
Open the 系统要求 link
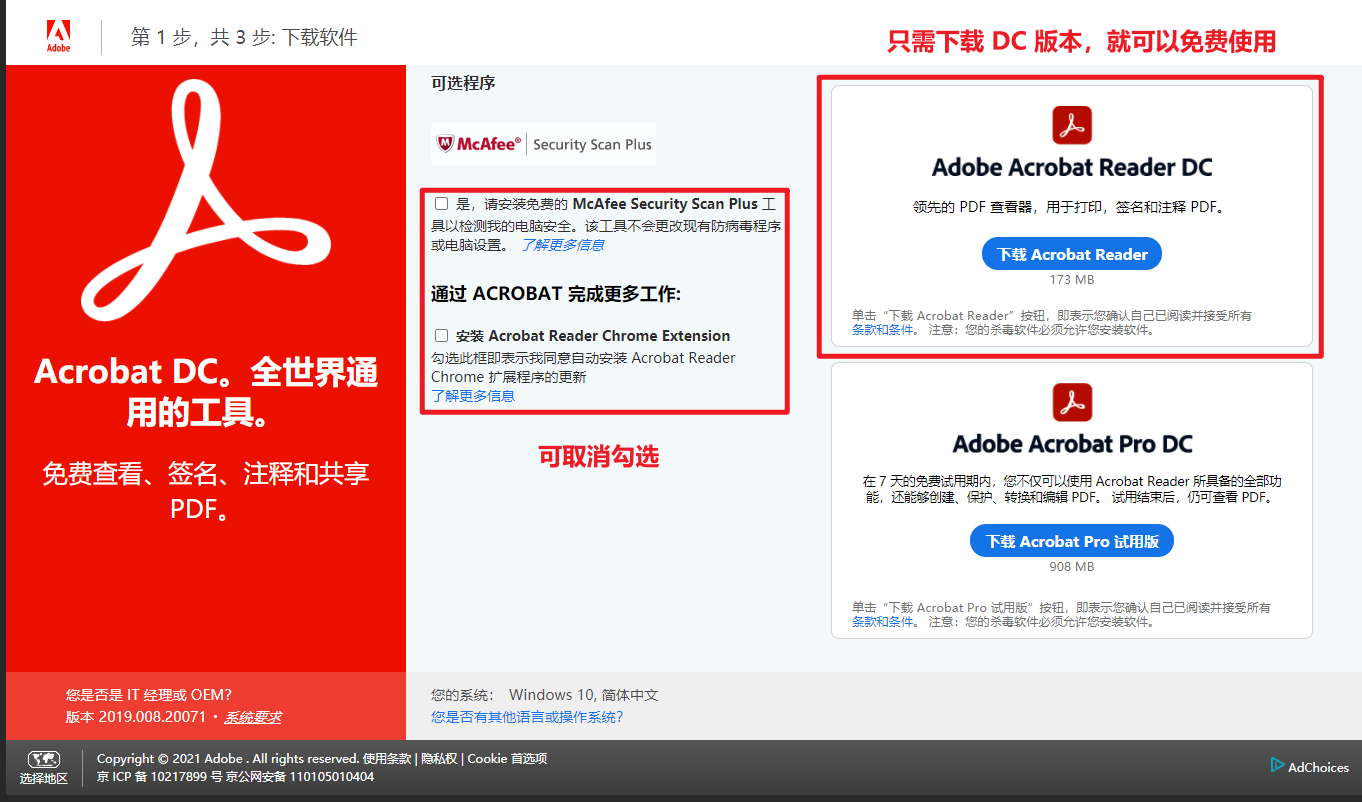coord(252,717)
